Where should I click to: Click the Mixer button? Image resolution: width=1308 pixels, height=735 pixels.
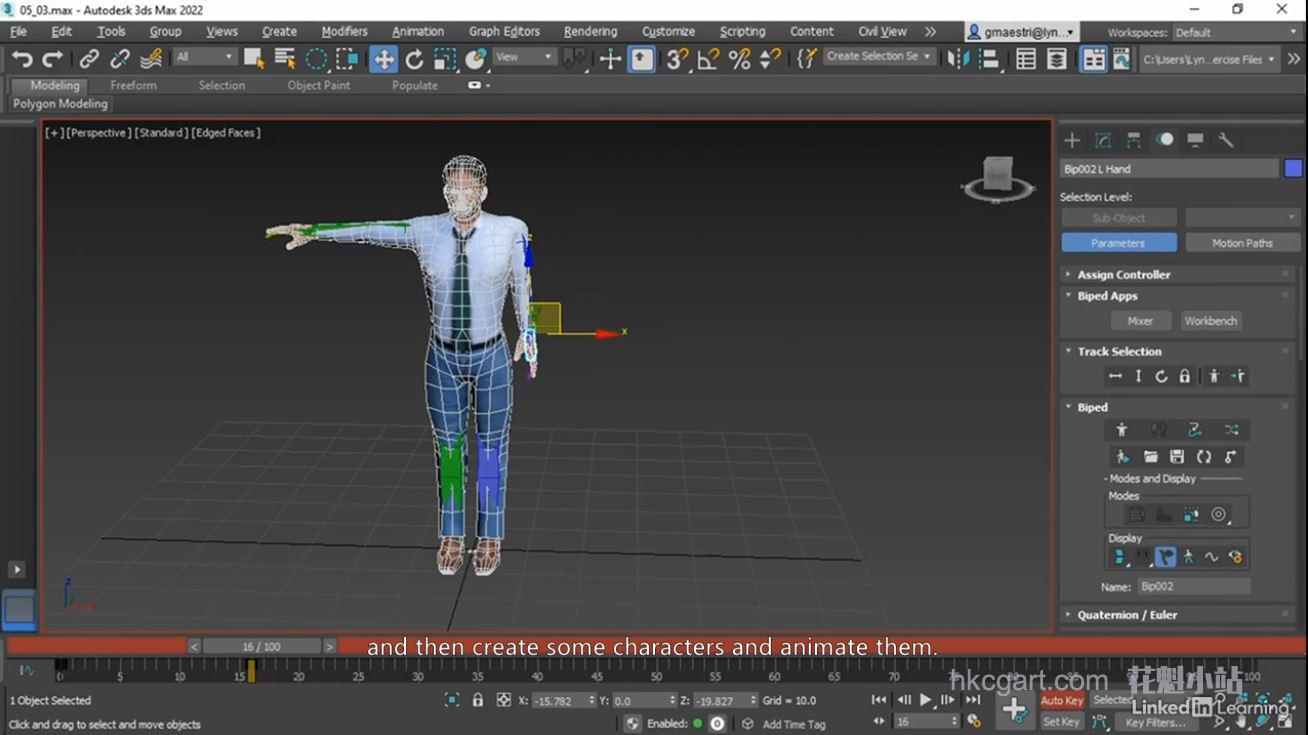[x=1140, y=321]
